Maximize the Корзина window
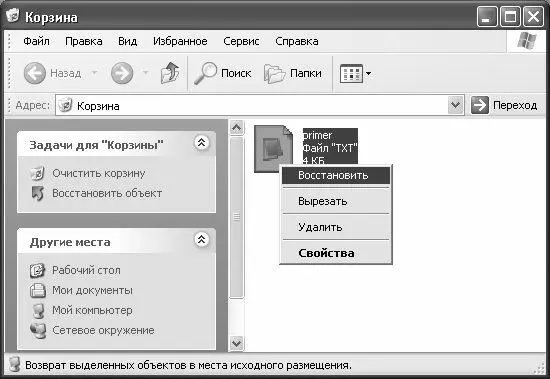 coord(510,17)
